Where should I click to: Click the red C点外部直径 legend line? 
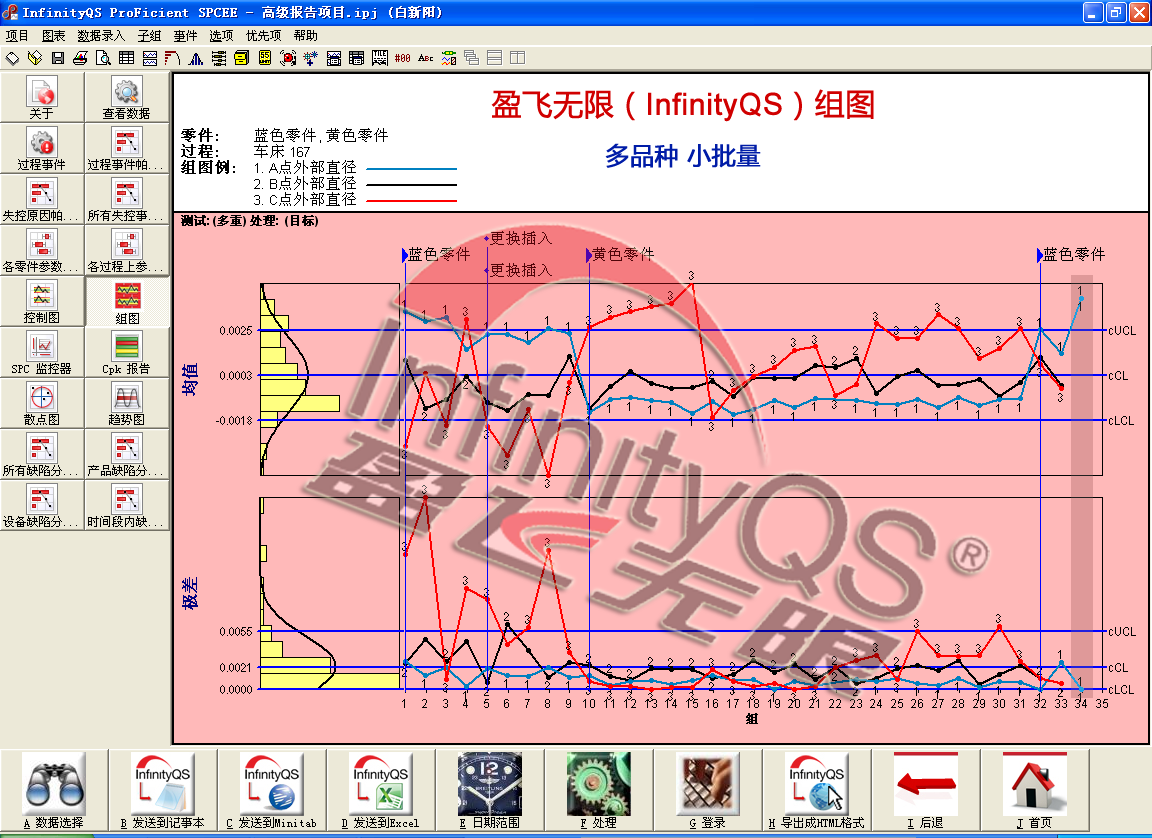(x=412, y=201)
